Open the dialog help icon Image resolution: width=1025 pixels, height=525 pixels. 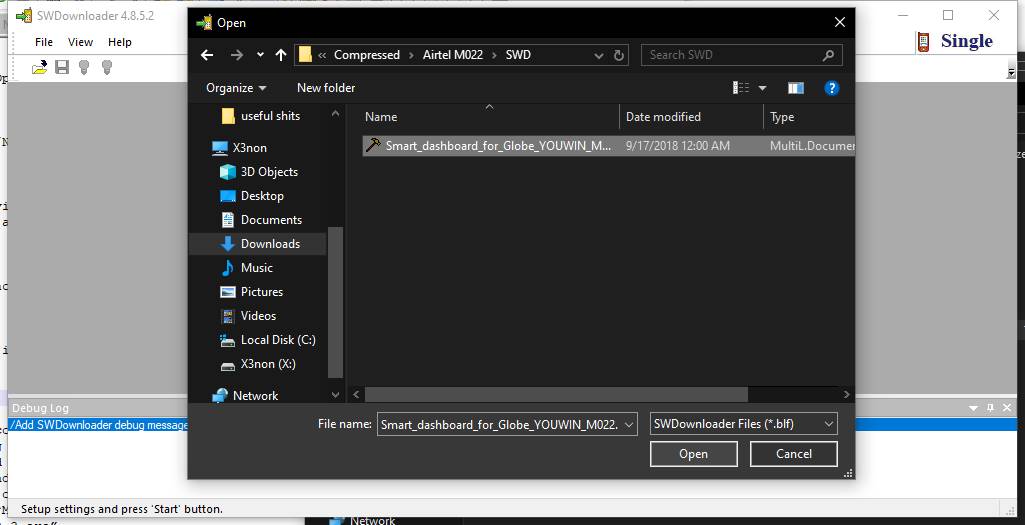coord(831,88)
